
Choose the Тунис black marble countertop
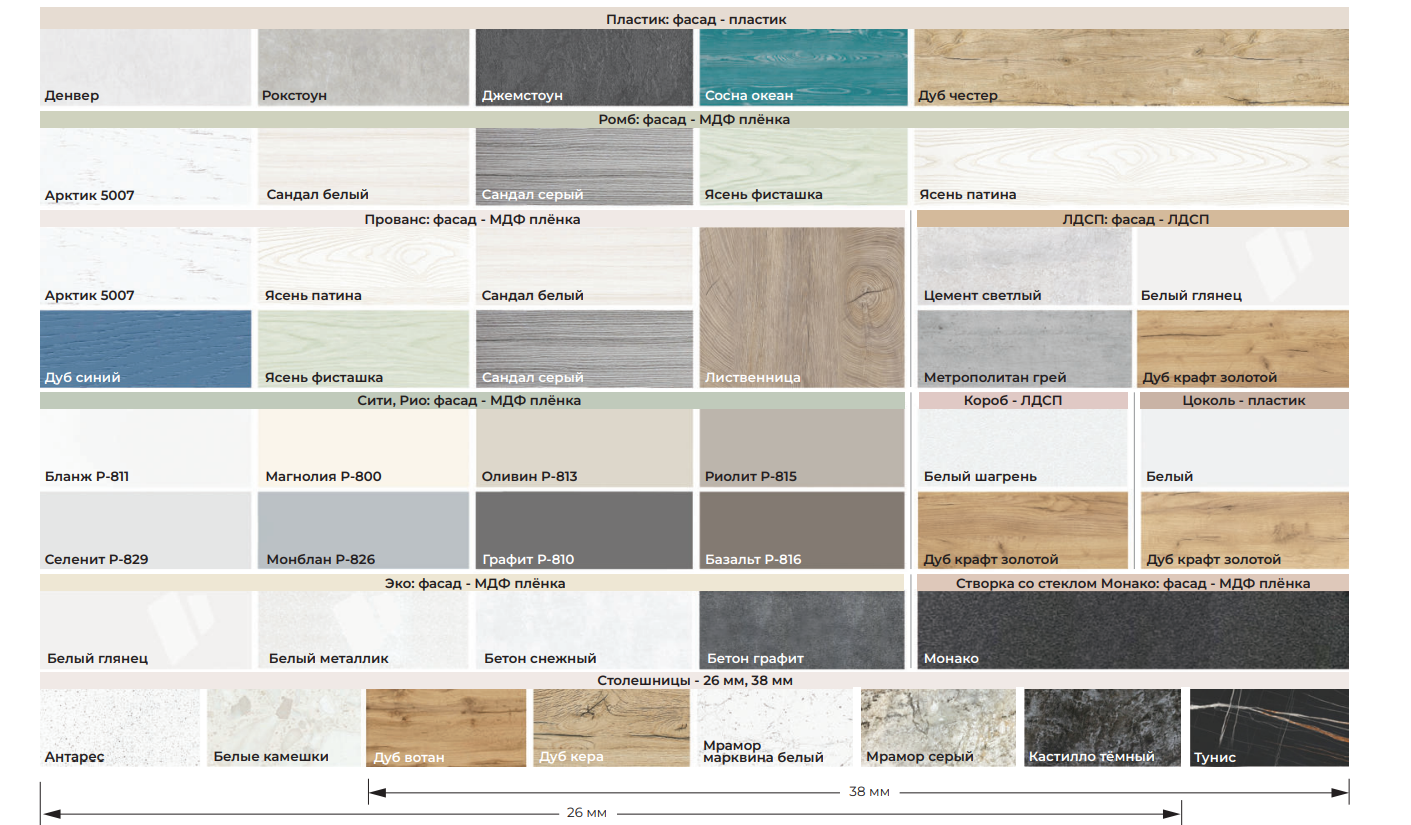[x=1269, y=728]
